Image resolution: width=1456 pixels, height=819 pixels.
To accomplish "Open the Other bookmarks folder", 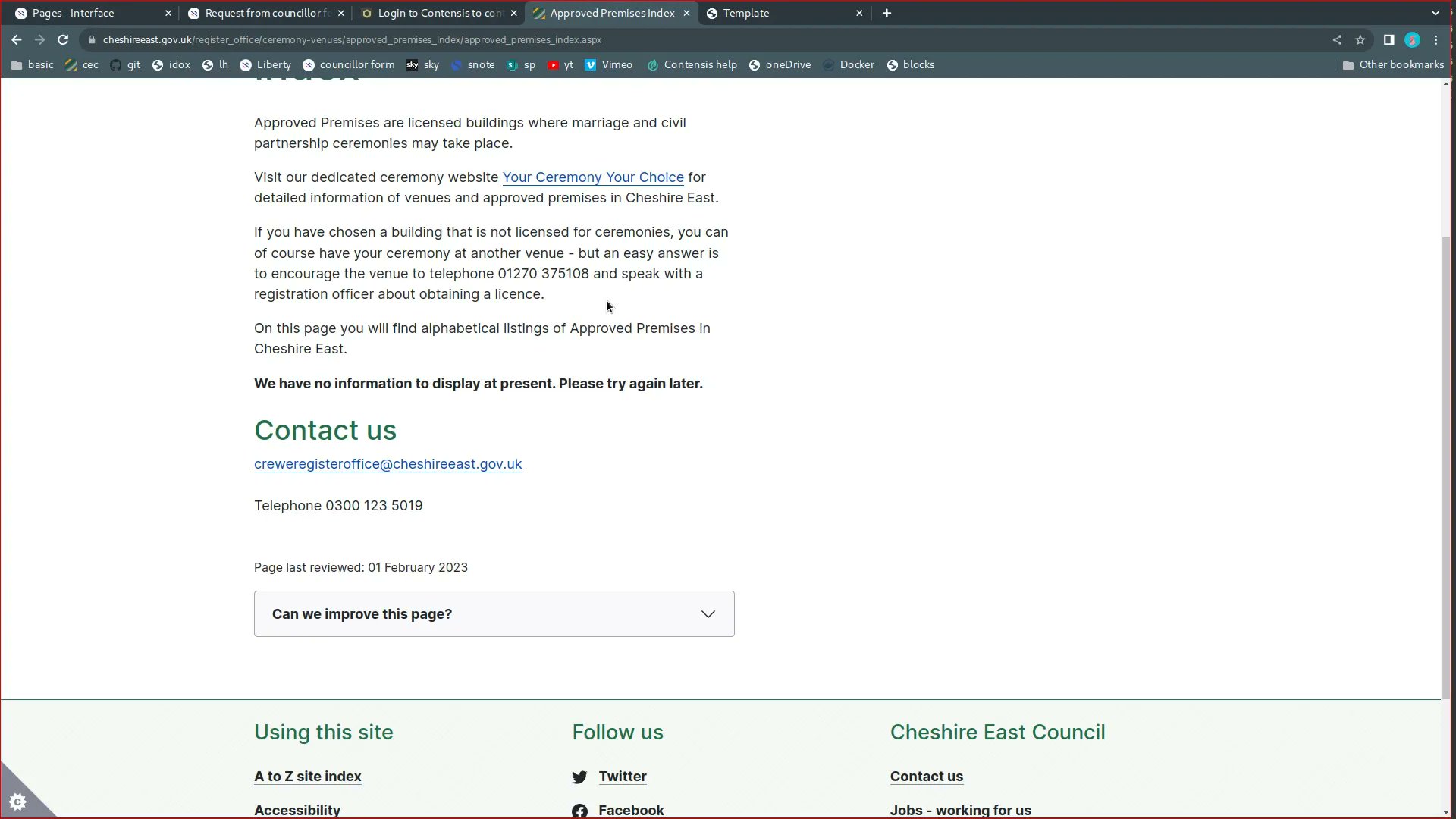I will (1392, 65).
